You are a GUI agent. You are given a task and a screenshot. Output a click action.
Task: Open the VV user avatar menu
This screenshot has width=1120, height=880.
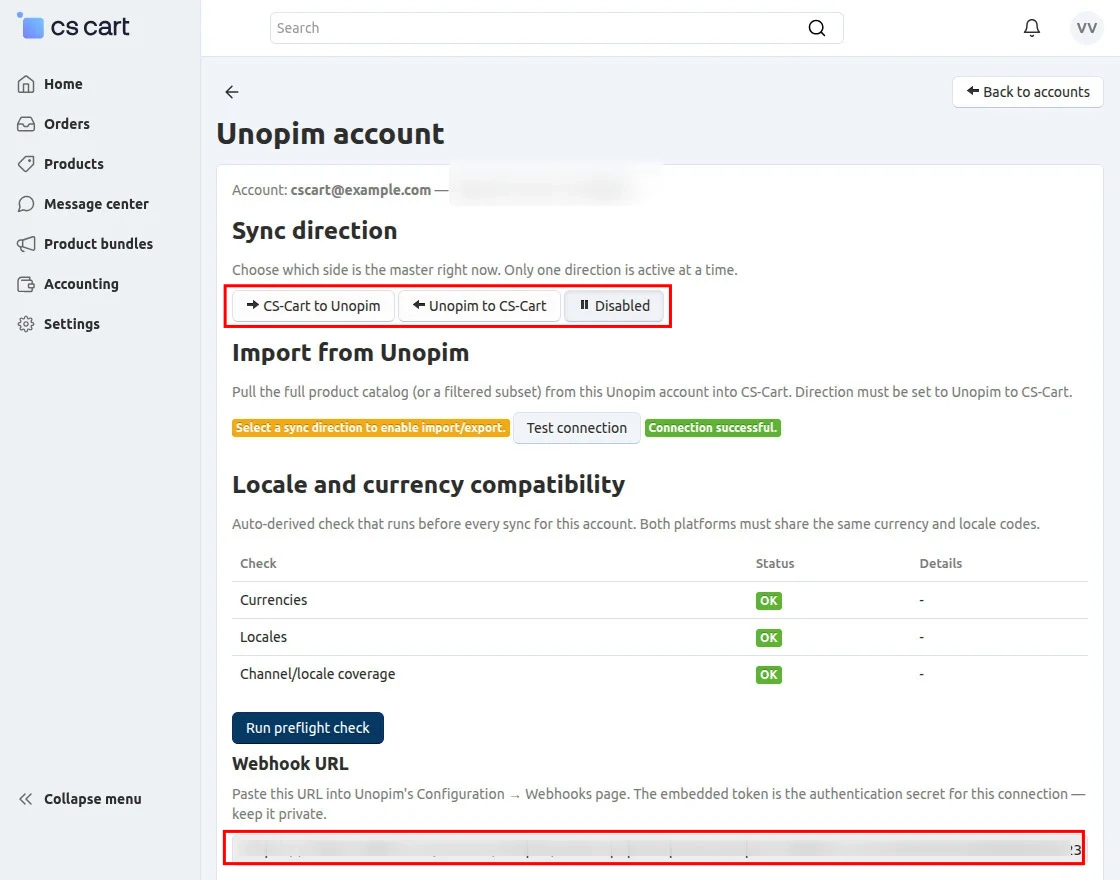click(x=1086, y=28)
